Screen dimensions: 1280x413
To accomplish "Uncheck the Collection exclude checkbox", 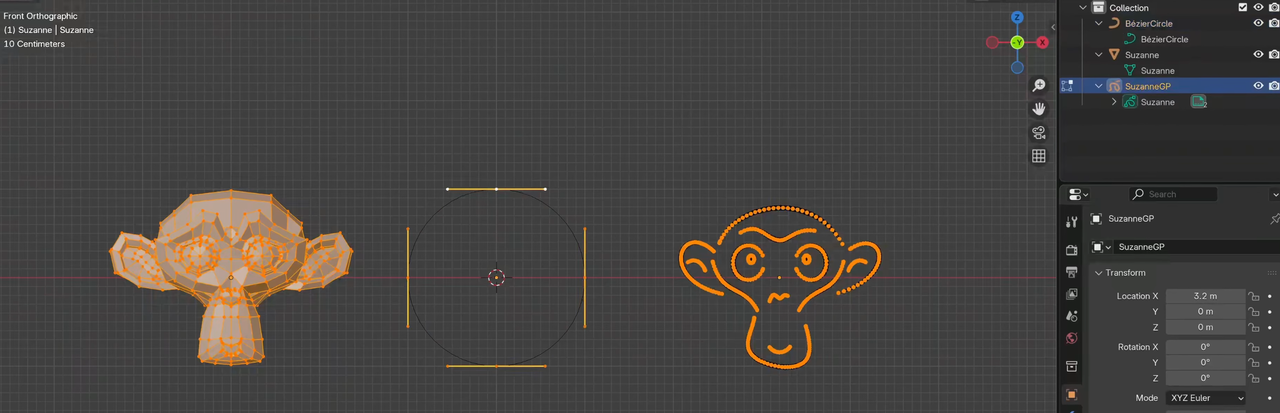I will pyautogui.click(x=1243, y=7).
